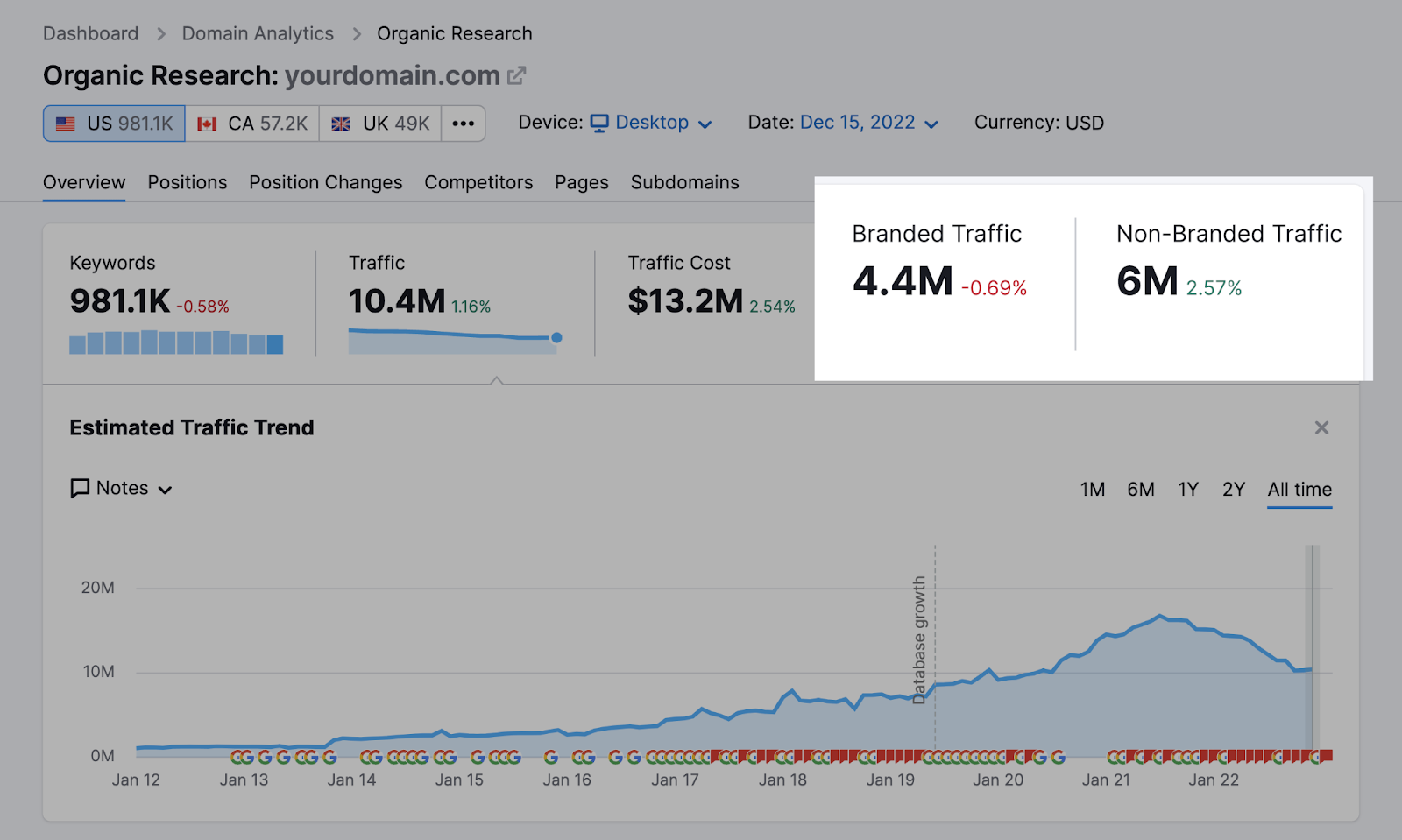Click the Organic Research breadcrumb

click(x=455, y=33)
